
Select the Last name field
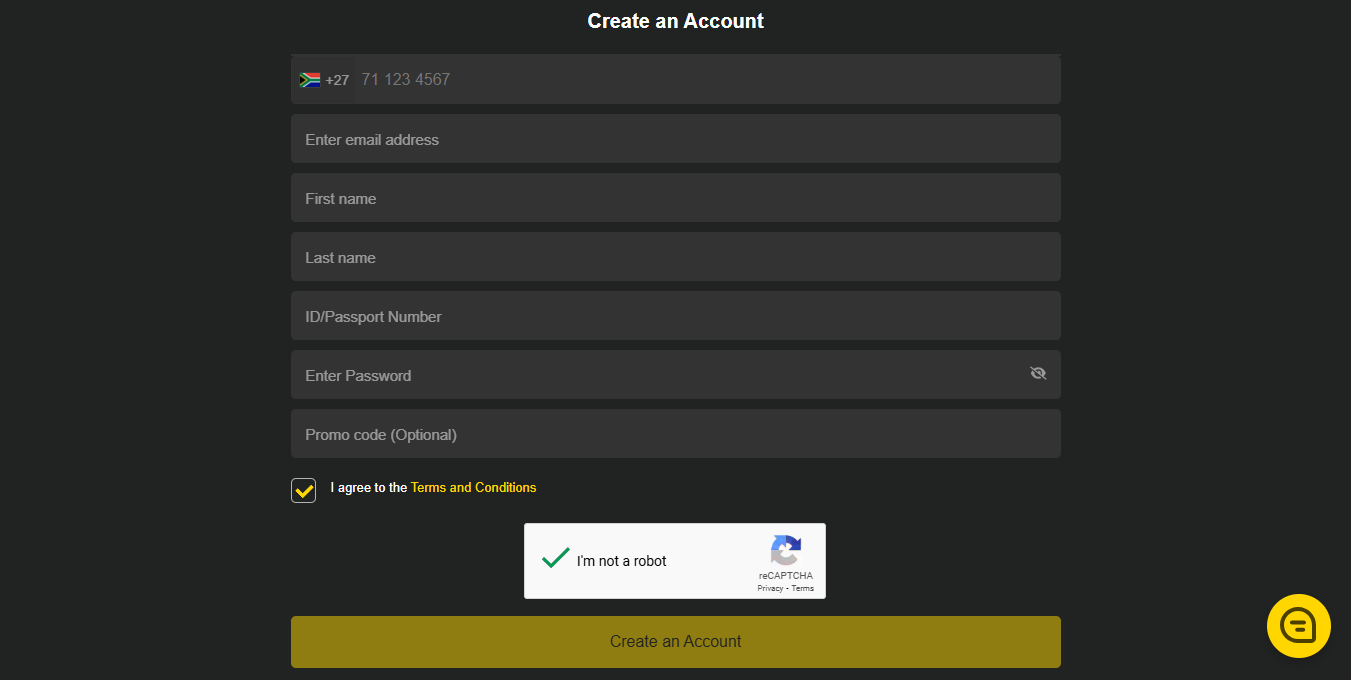pyautogui.click(x=675, y=257)
